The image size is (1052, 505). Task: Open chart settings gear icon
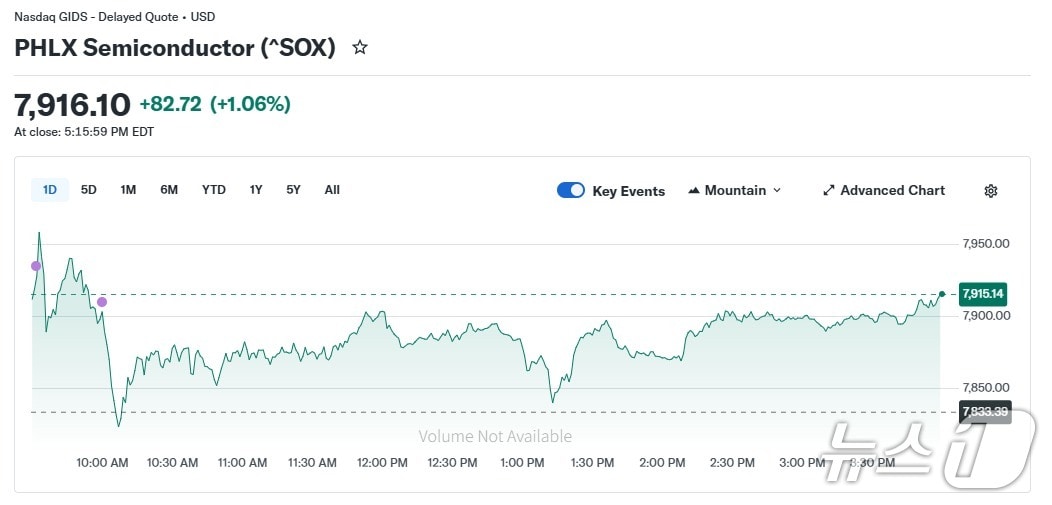[990, 190]
